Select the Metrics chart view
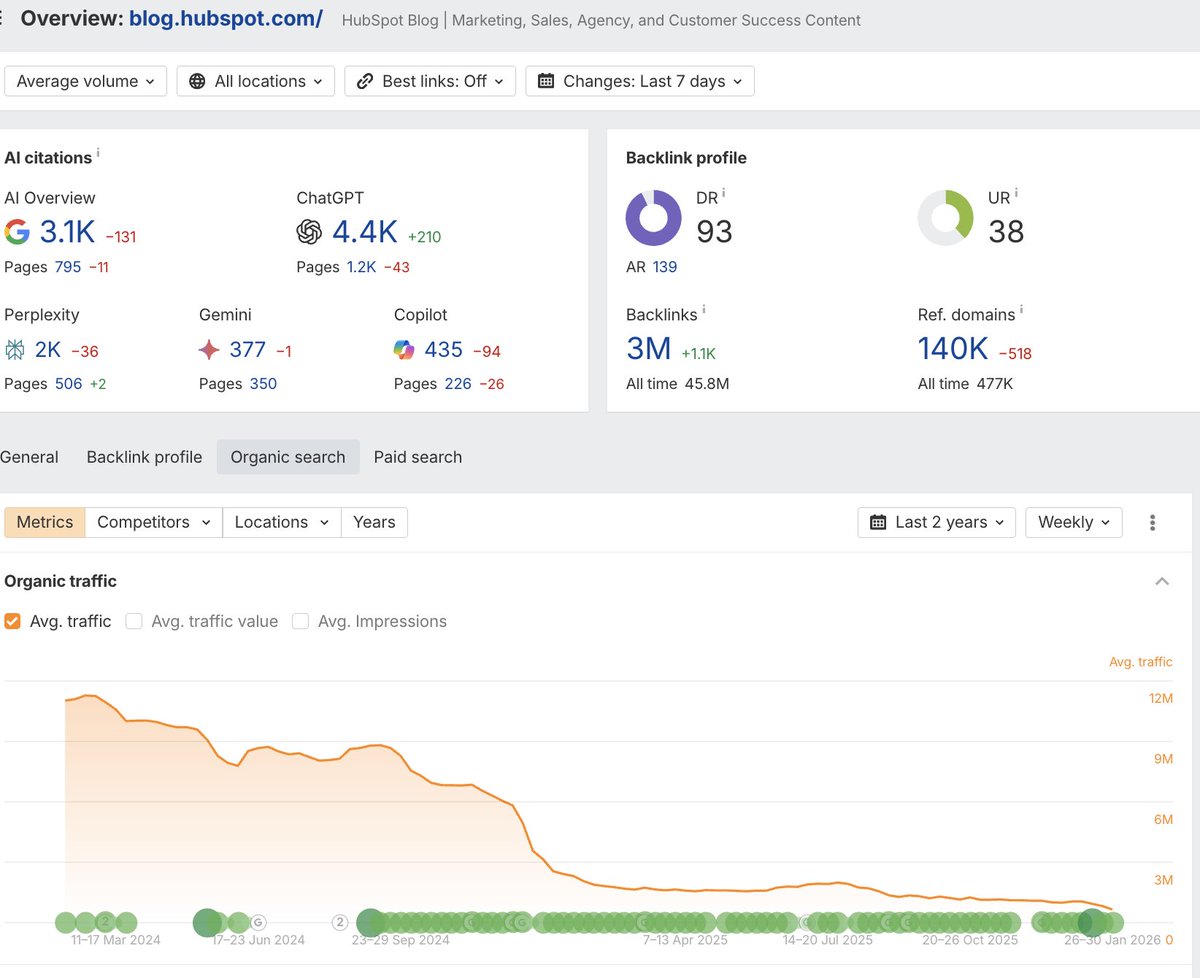Screen dimensions: 1200x978 point(45,522)
